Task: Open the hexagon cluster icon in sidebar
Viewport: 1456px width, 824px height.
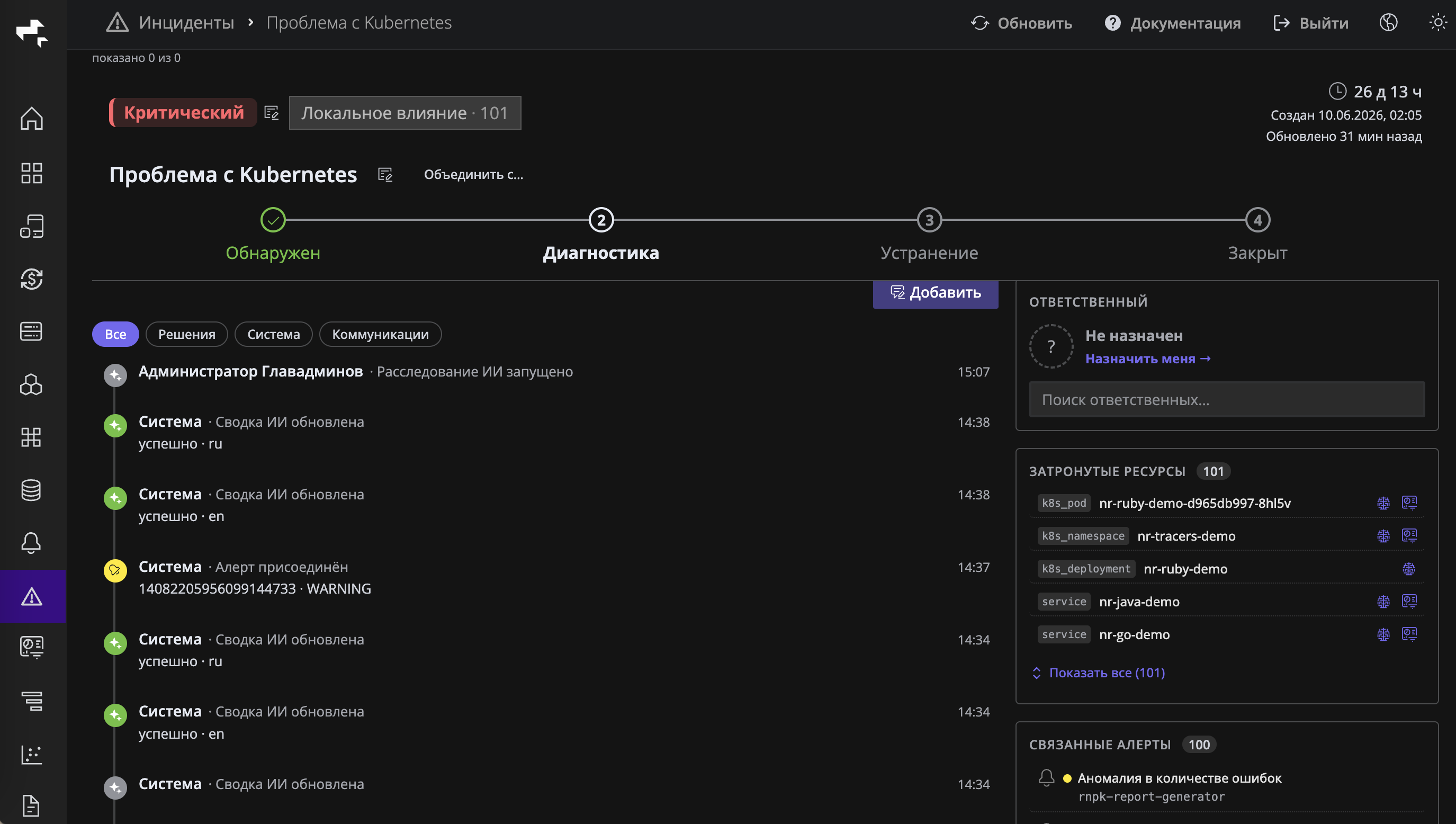Action: [x=32, y=384]
